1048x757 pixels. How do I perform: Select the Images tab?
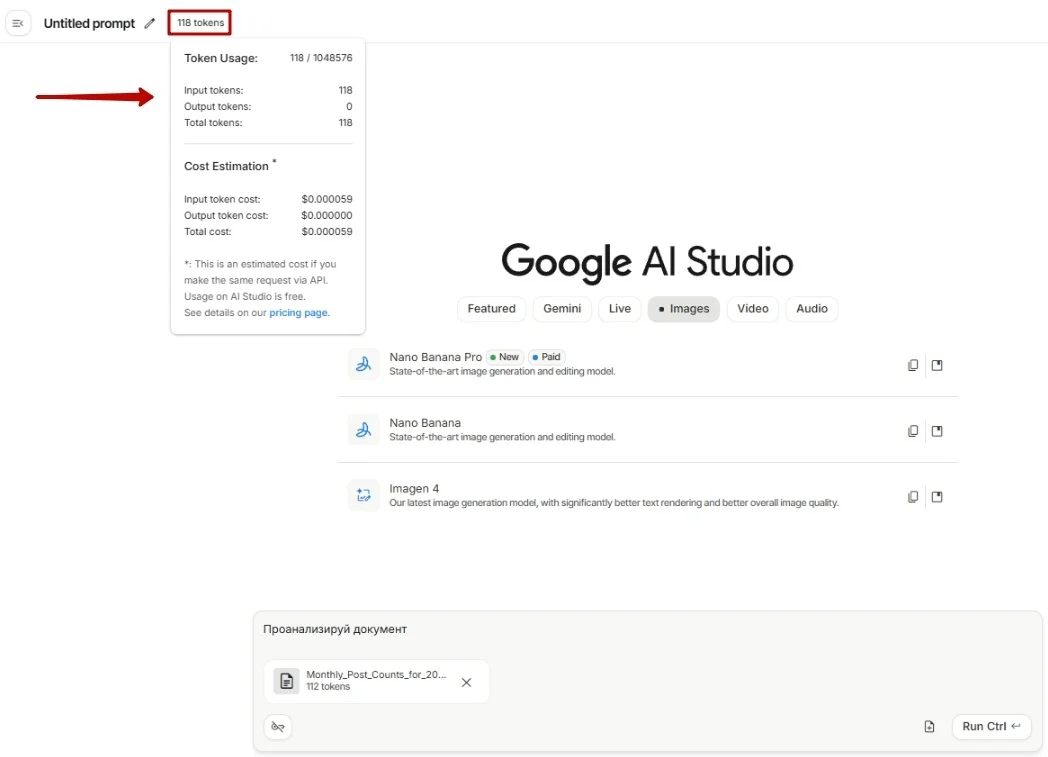coord(683,309)
